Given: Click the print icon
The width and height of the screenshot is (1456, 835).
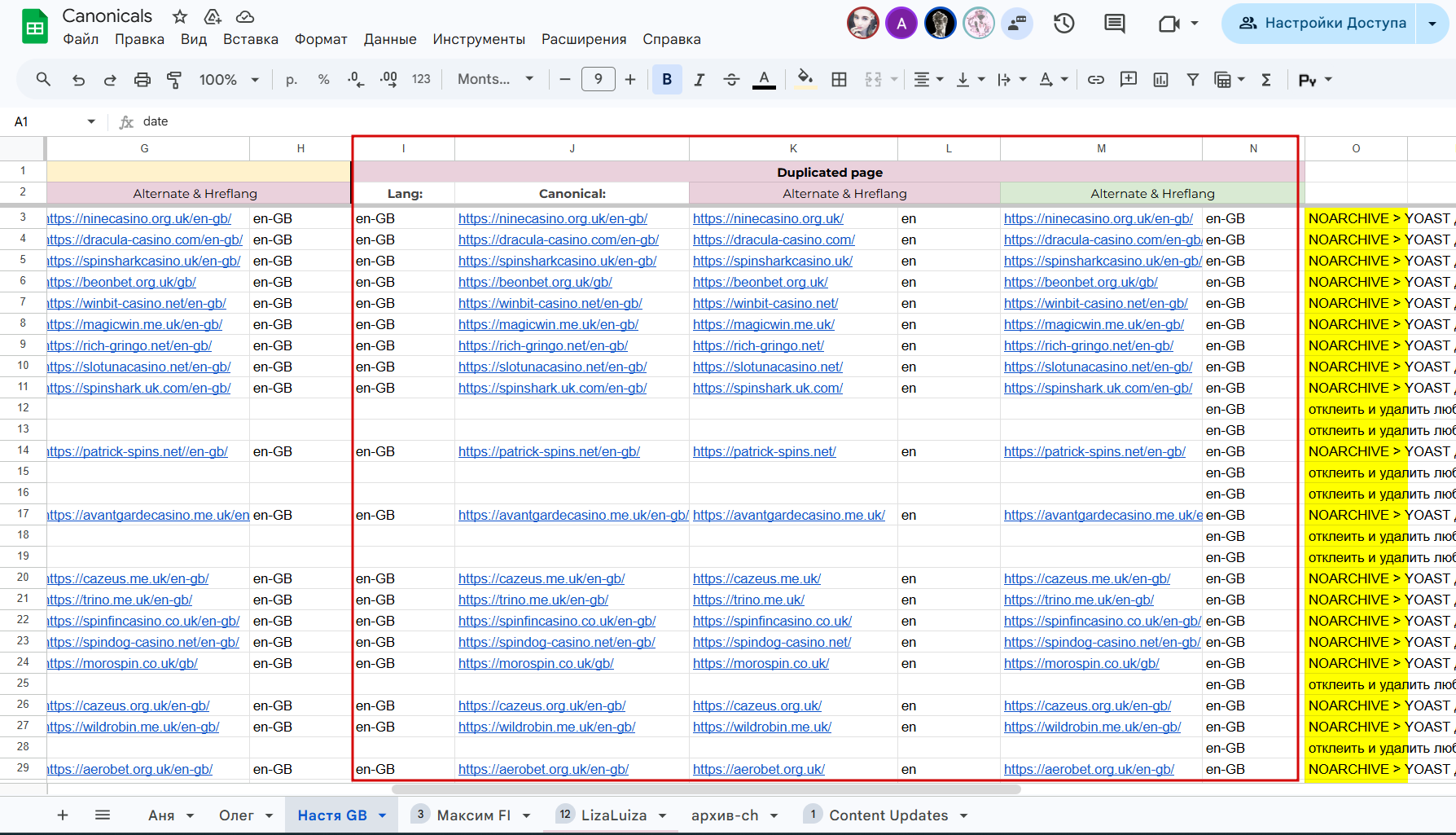Looking at the screenshot, I should 143,79.
